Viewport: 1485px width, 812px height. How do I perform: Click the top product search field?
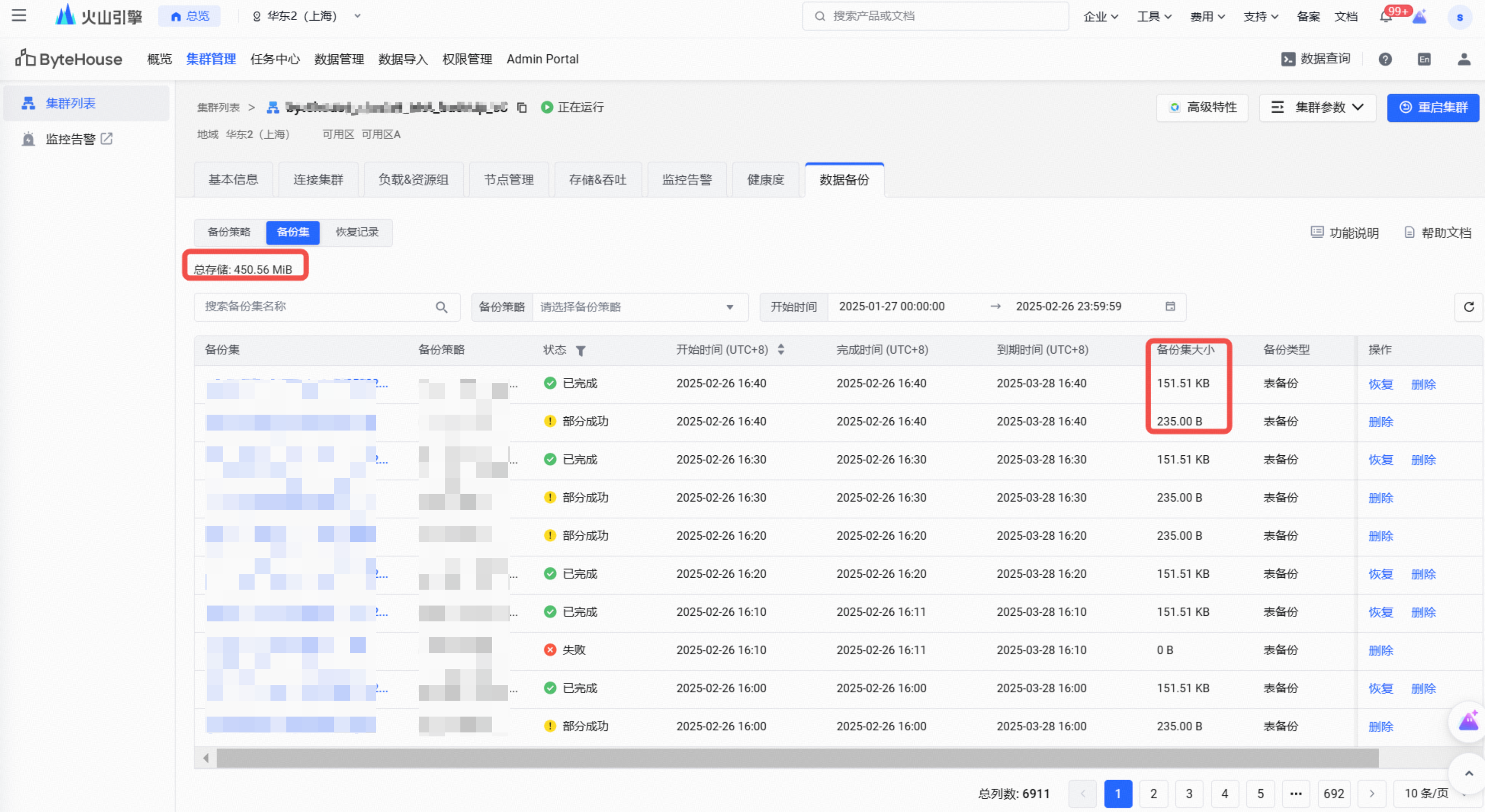tap(936, 16)
